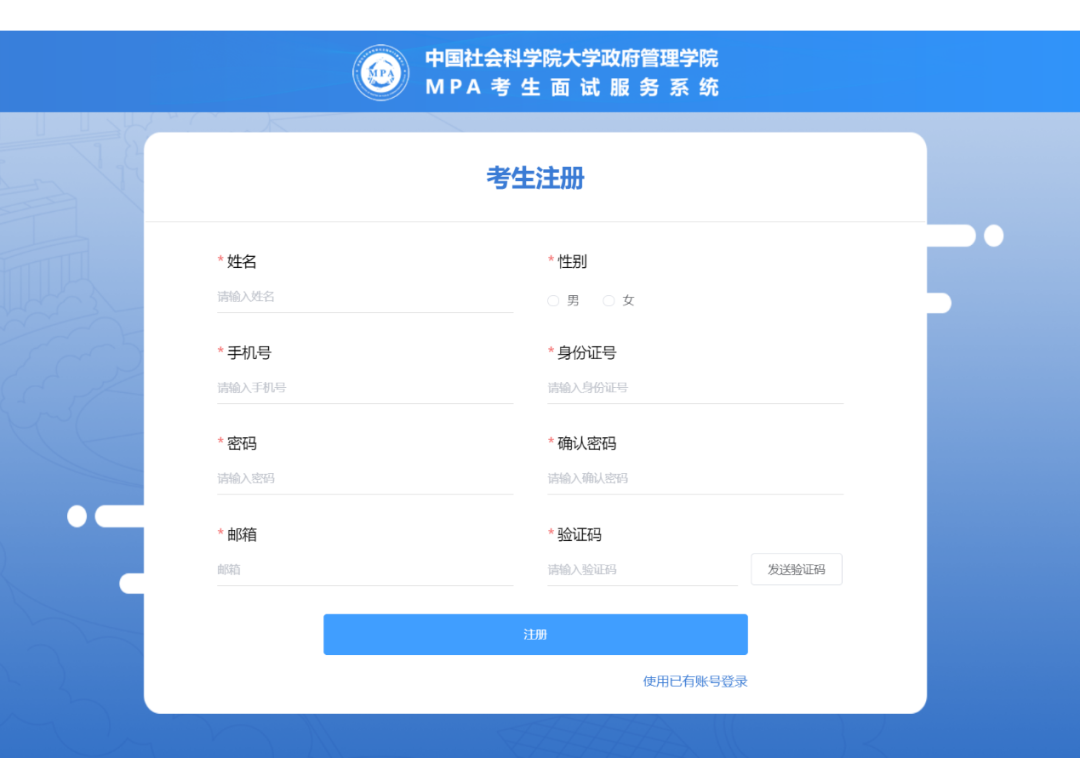Image resolution: width=1080 pixels, height=758 pixels.
Task: Click the 发送验证码 send code button
Action: 796,569
